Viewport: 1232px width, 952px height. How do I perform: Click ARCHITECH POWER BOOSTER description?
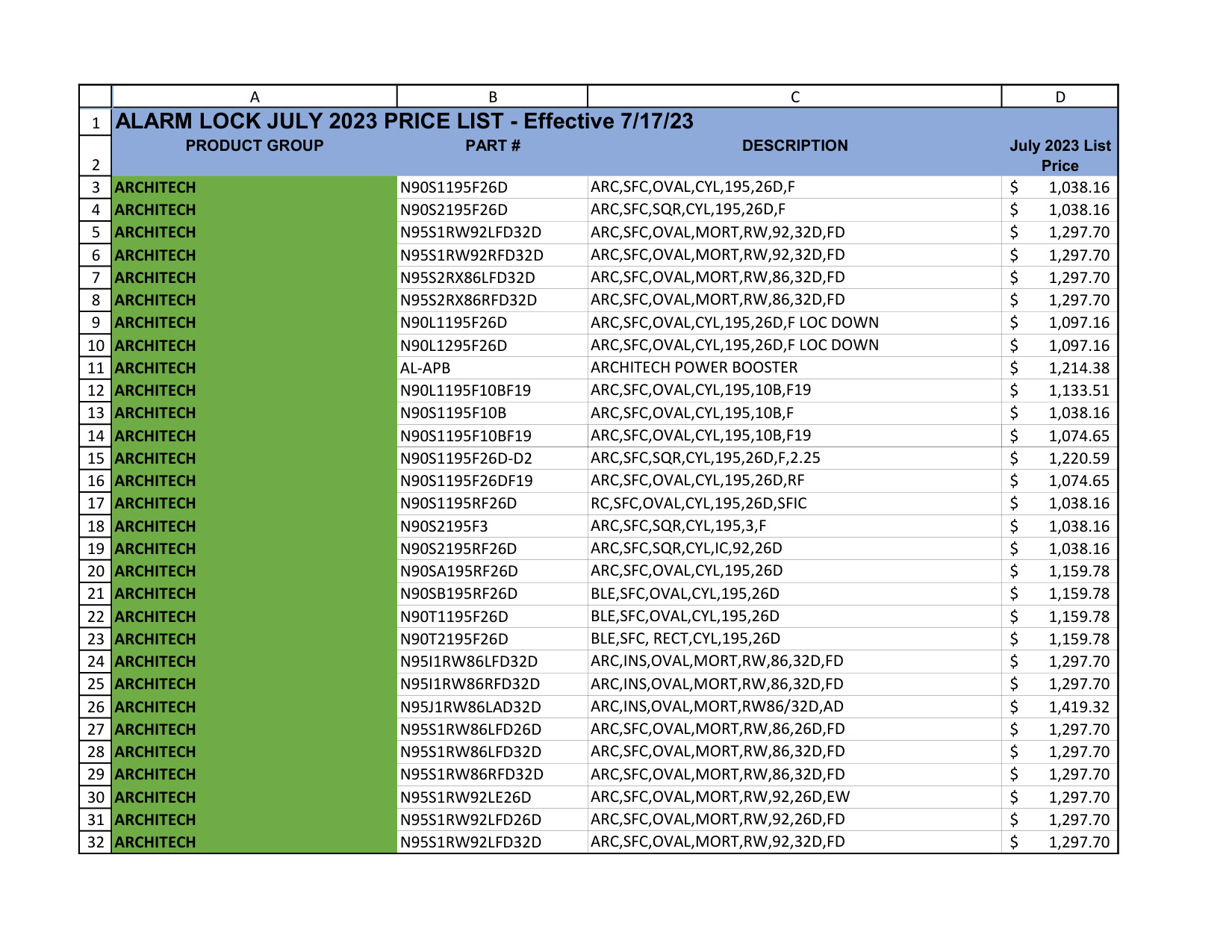tap(794, 368)
